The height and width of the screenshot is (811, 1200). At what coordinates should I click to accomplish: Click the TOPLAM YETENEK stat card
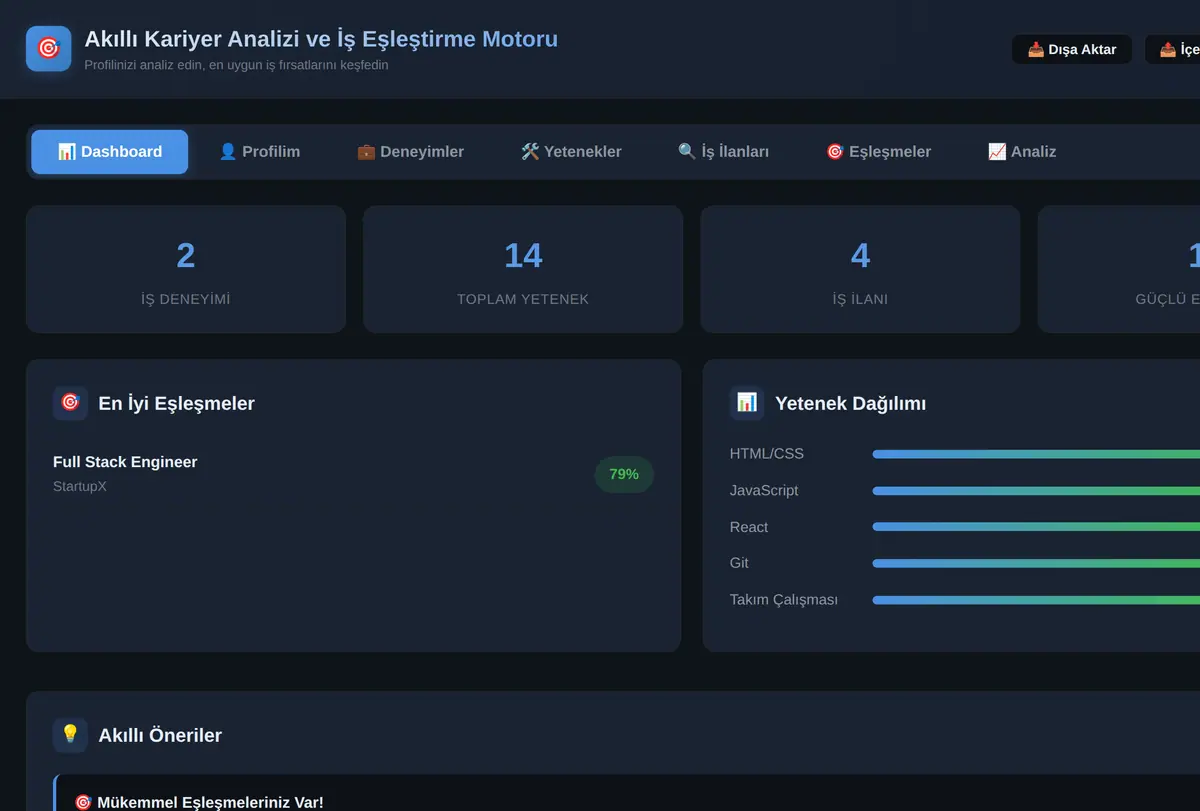click(x=523, y=269)
